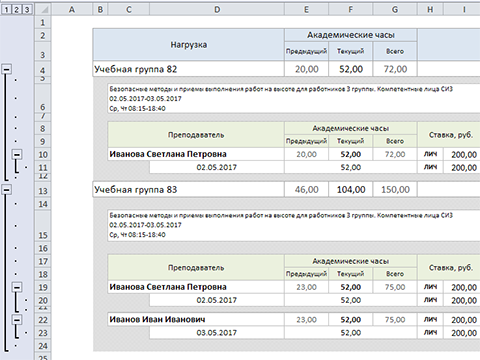The height and width of the screenshot is (360, 480).
Task: Select column E header
Action: point(306,10)
